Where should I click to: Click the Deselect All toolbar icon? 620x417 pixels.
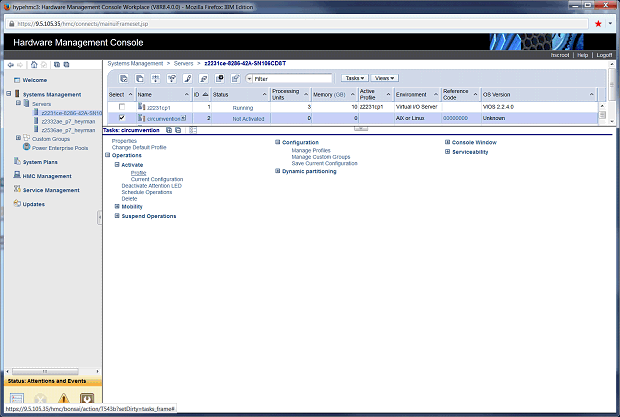[140, 79]
